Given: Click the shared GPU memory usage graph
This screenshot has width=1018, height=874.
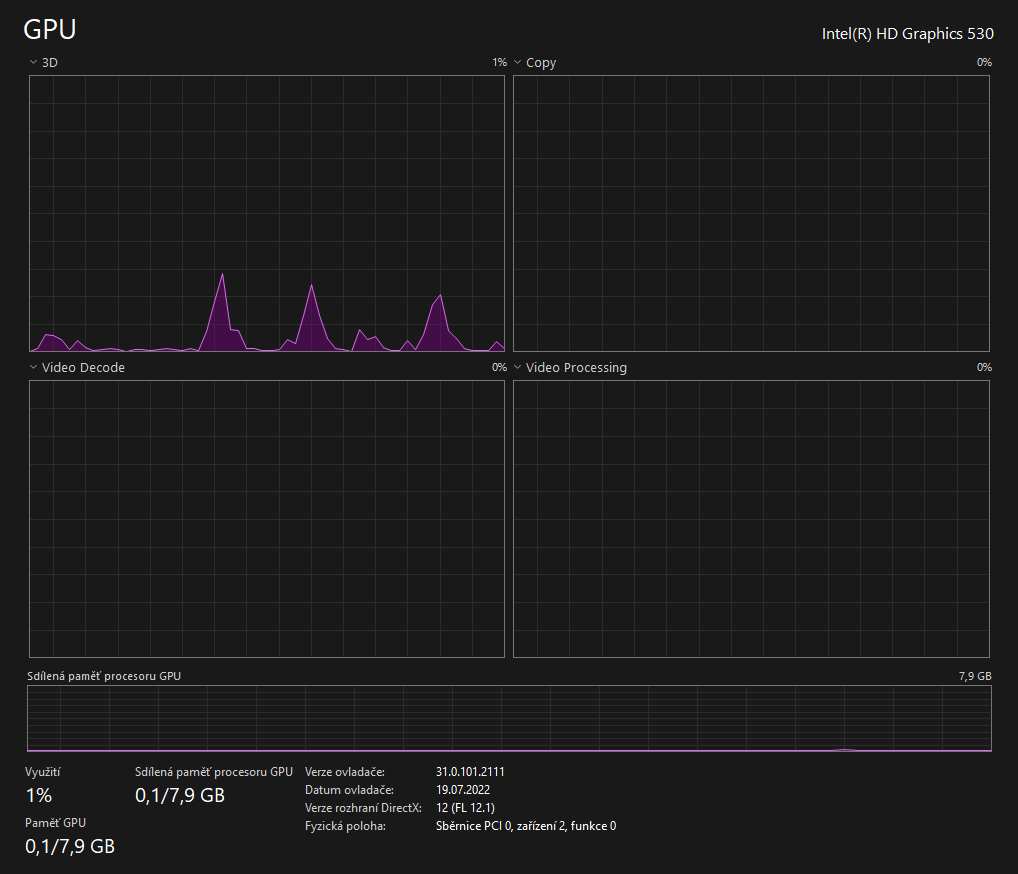Looking at the screenshot, I should tap(509, 718).
